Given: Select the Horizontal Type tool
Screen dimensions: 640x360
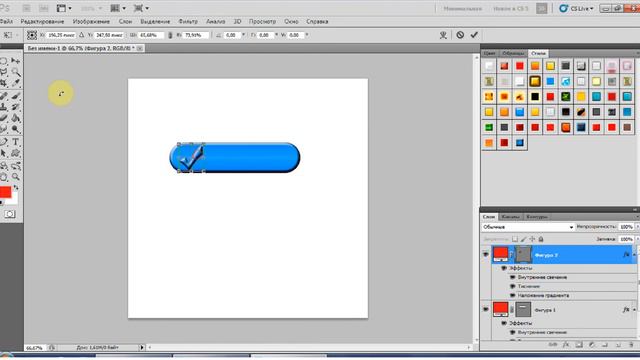Looking at the screenshot, I should click(16, 142).
